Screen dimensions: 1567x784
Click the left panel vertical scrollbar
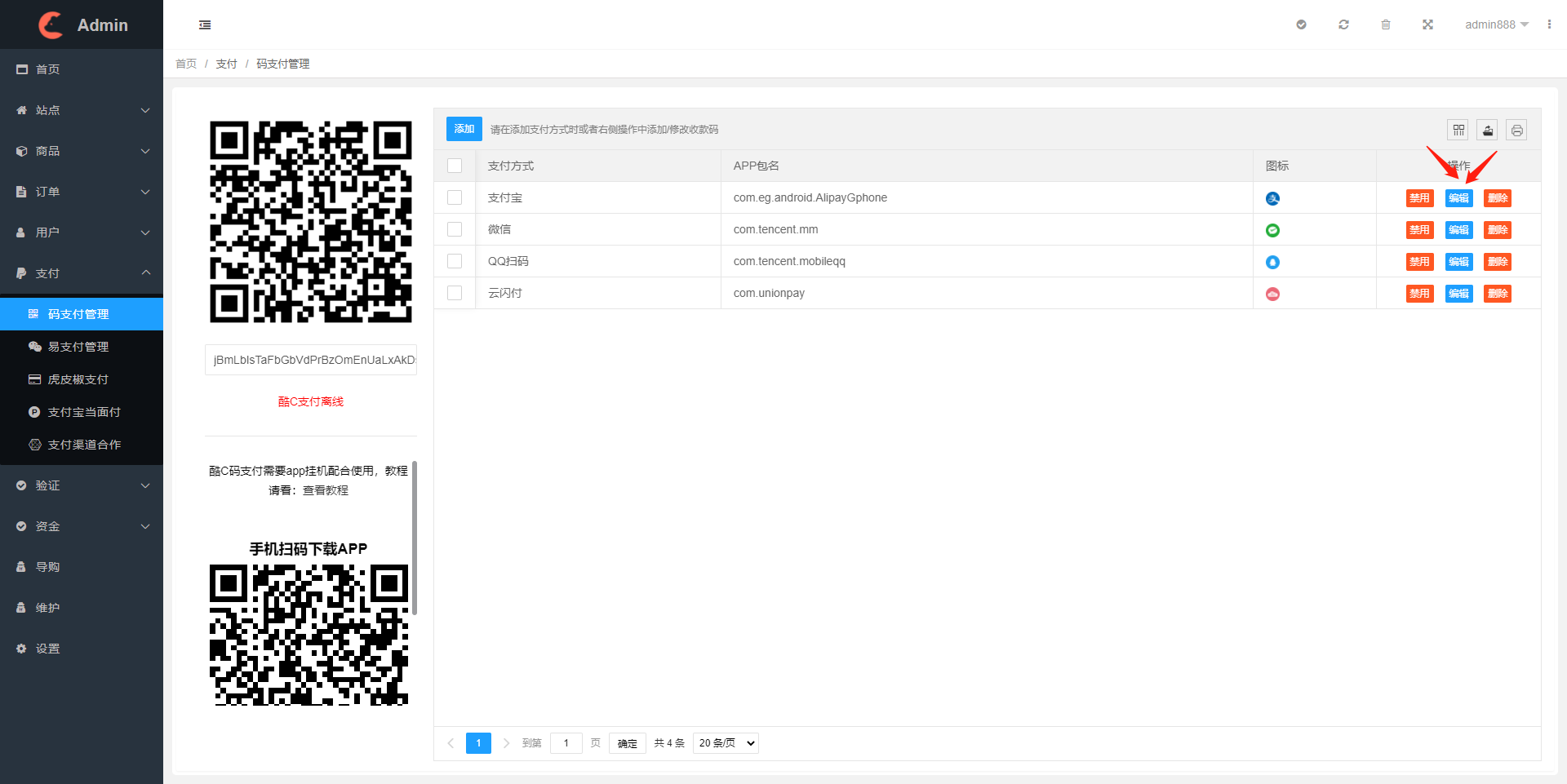point(415,538)
